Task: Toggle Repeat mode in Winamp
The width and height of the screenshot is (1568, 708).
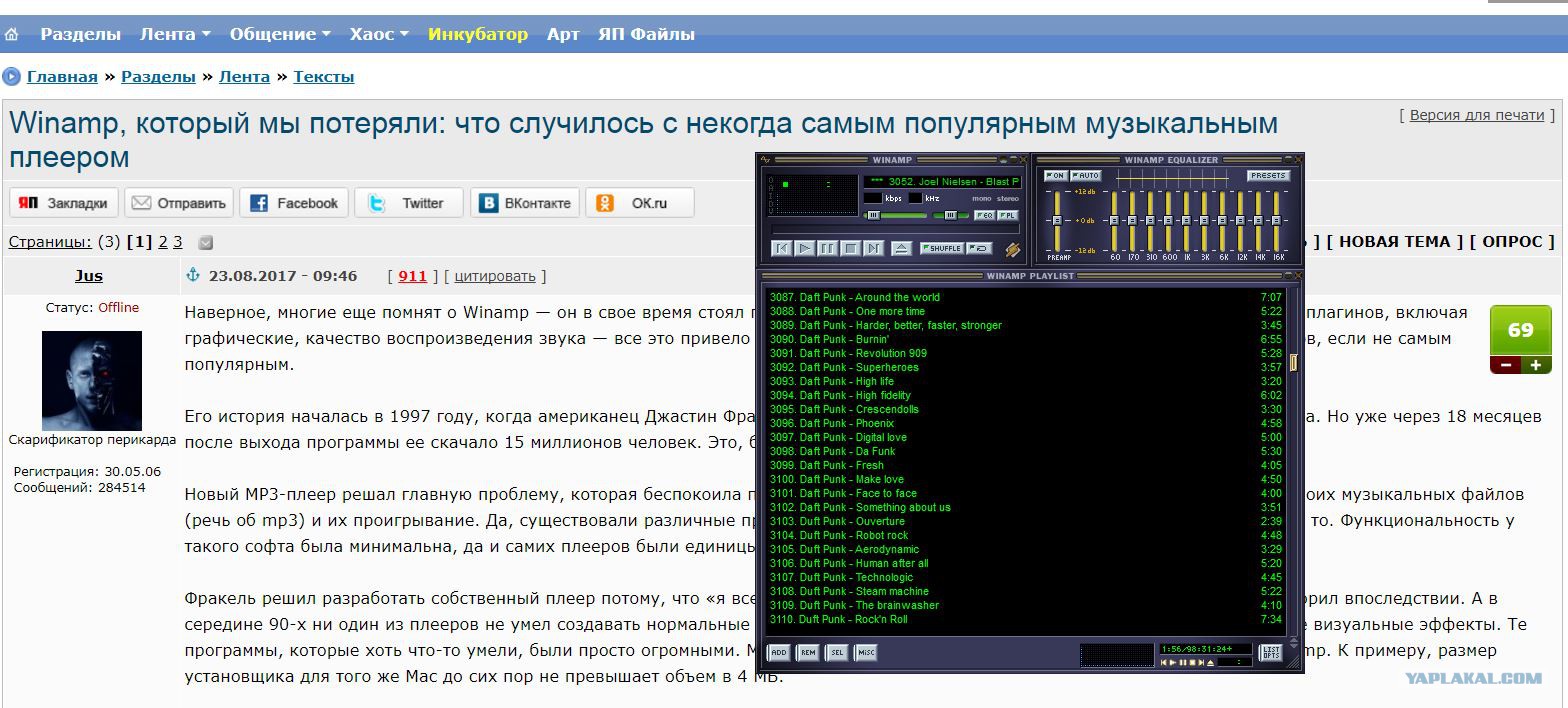Action: [979, 249]
